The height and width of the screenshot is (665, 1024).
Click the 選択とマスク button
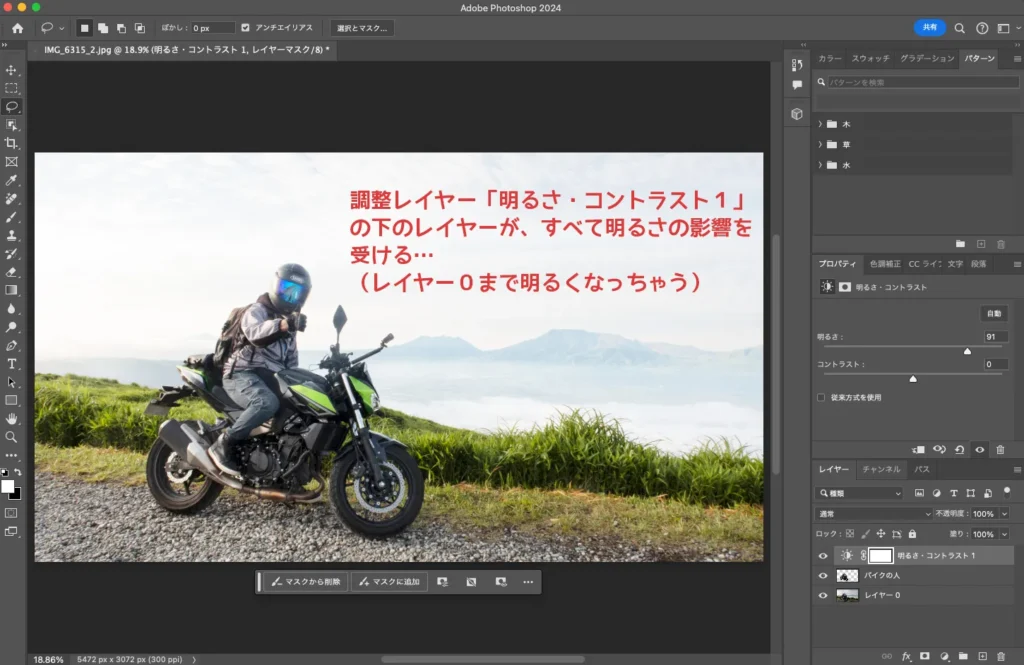click(x=361, y=28)
